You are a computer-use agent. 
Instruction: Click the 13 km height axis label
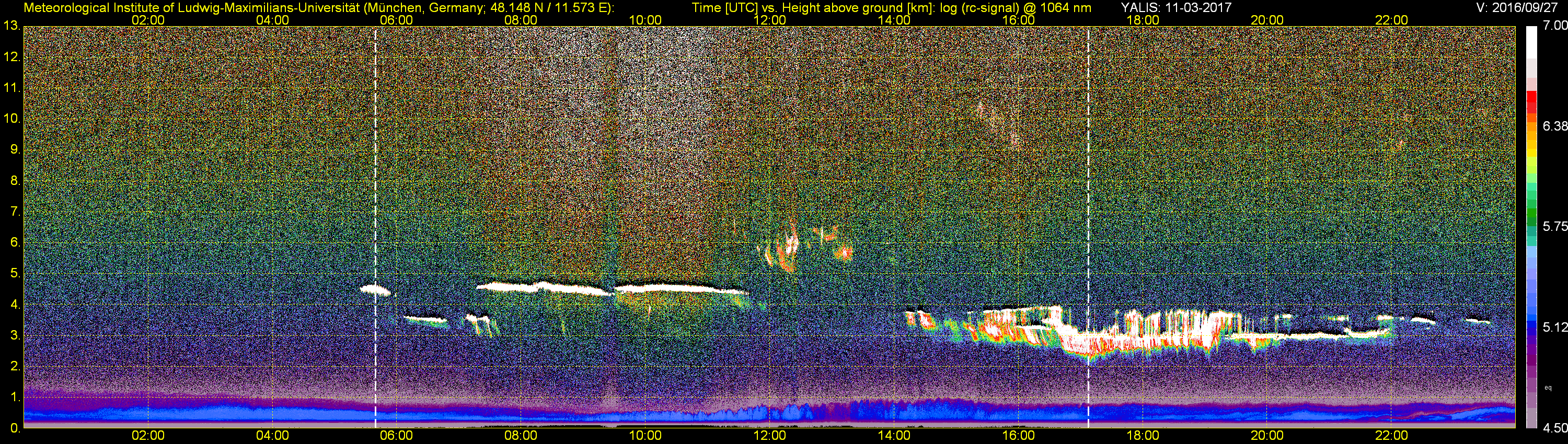click(11, 26)
